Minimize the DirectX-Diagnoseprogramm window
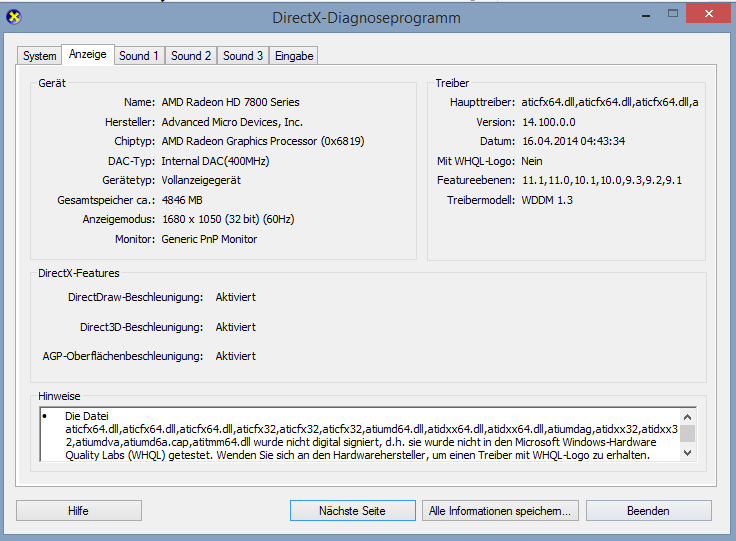 point(646,15)
